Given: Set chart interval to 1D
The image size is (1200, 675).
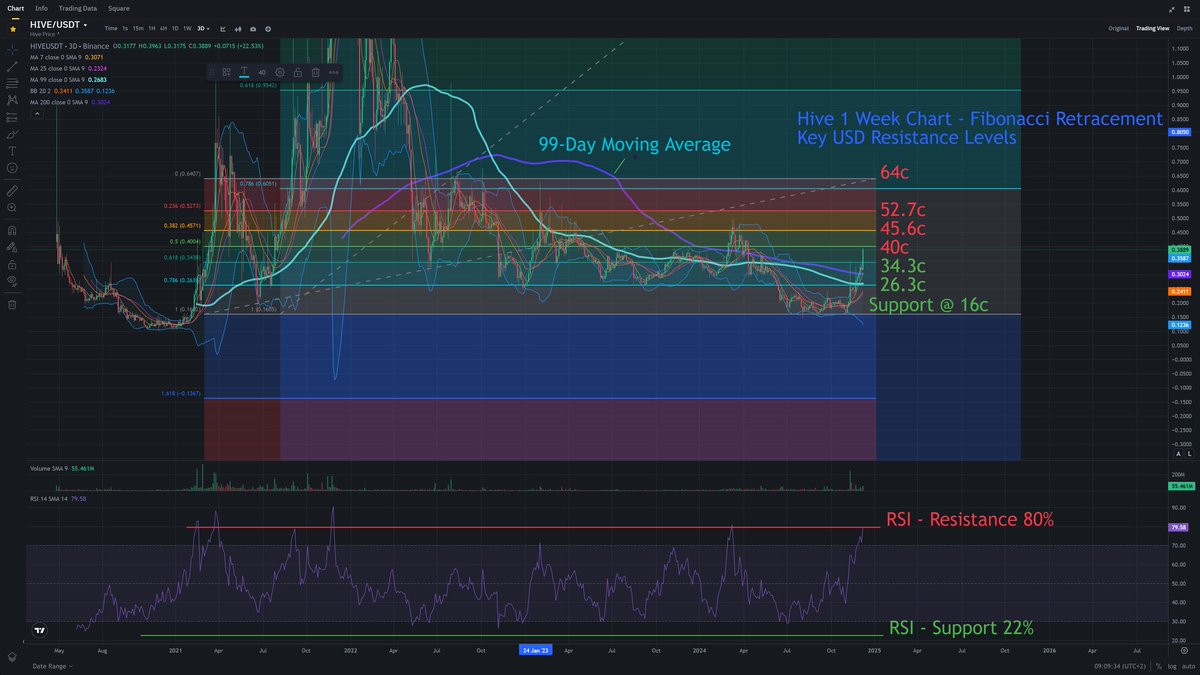Looking at the screenshot, I should click(175, 29).
